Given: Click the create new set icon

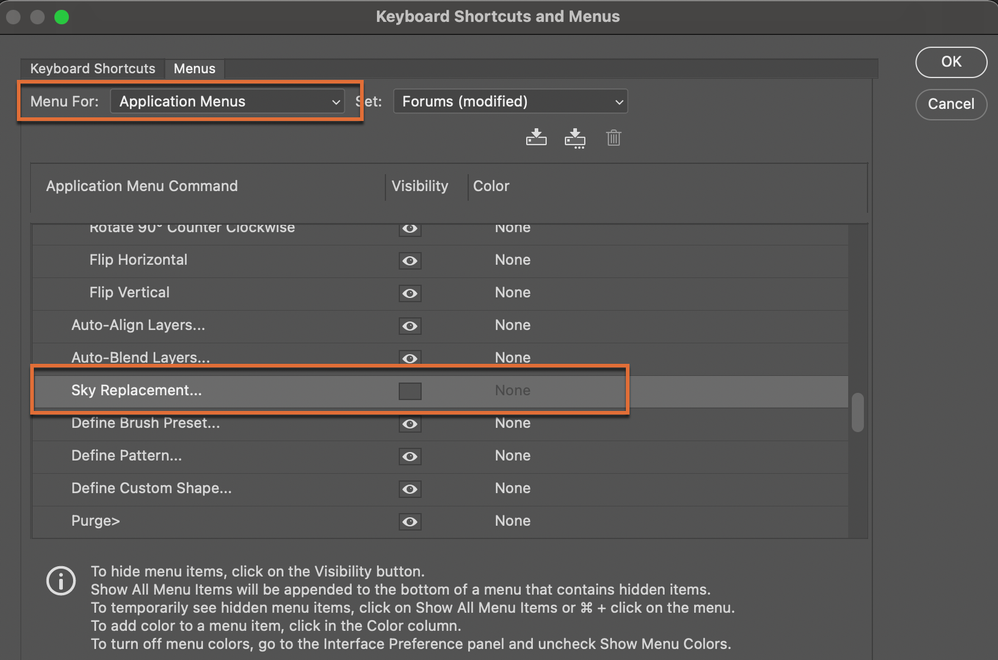Looking at the screenshot, I should click(x=575, y=138).
